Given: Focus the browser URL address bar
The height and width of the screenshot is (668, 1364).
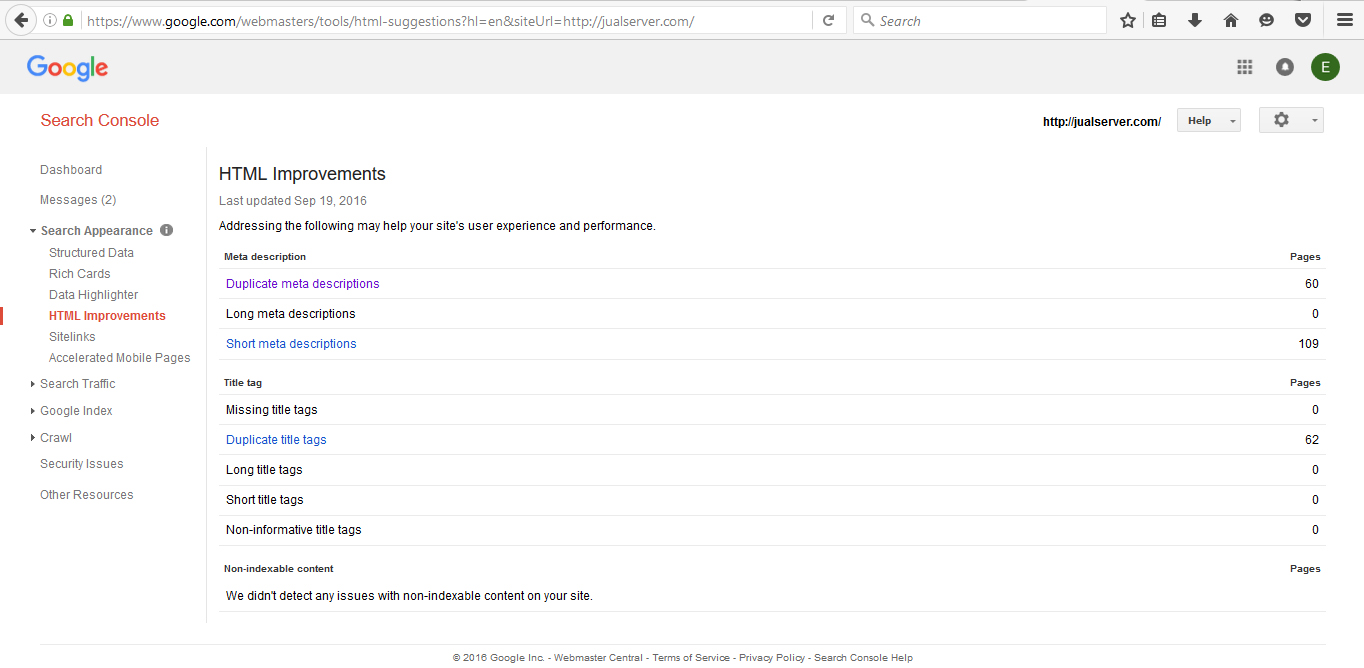Looking at the screenshot, I should click(x=445, y=20).
